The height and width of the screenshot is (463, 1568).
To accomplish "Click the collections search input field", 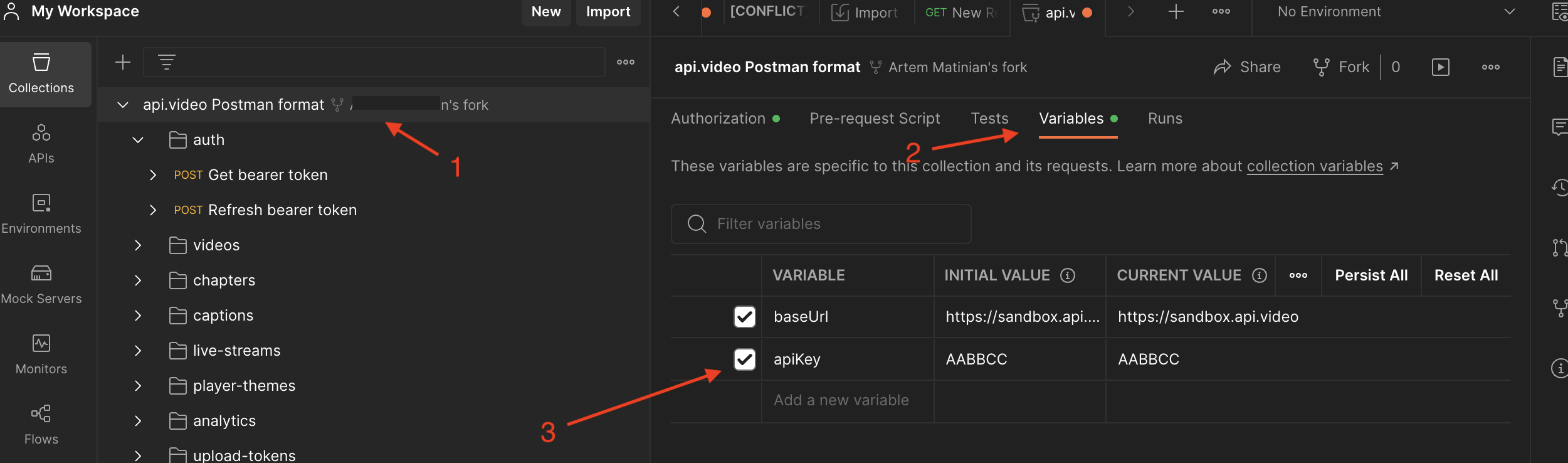I will [374, 62].
